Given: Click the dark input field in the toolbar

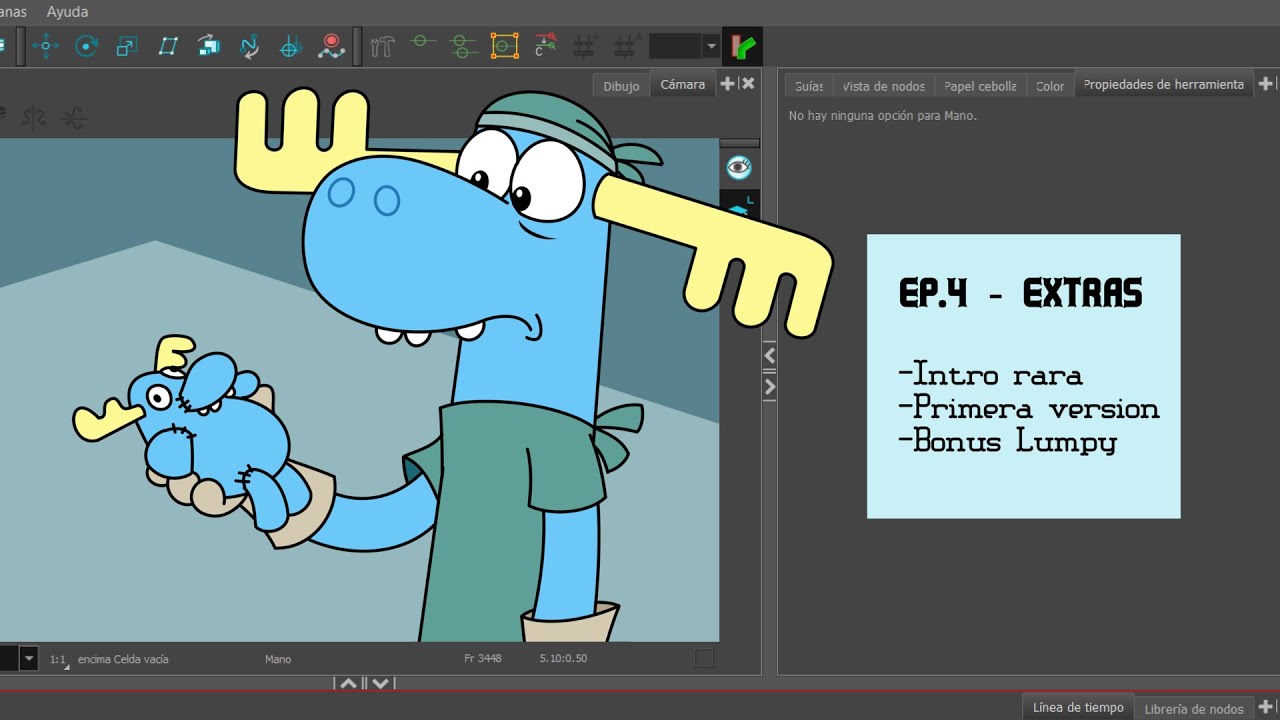Looking at the screenshot, I should click(x=675, y=46).
